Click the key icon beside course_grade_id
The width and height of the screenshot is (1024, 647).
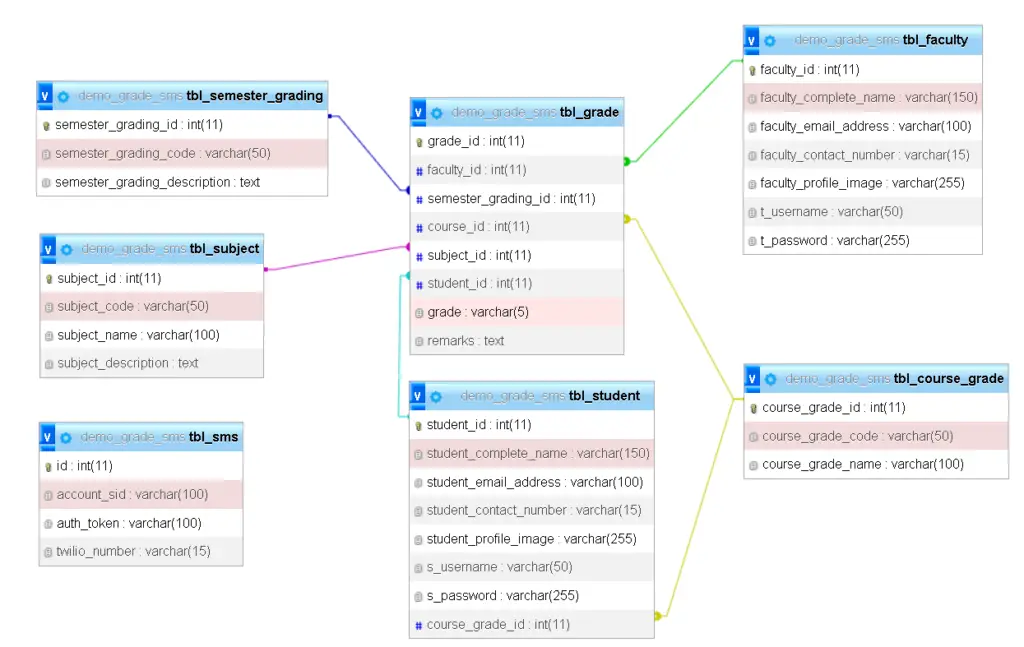(751, 407)
